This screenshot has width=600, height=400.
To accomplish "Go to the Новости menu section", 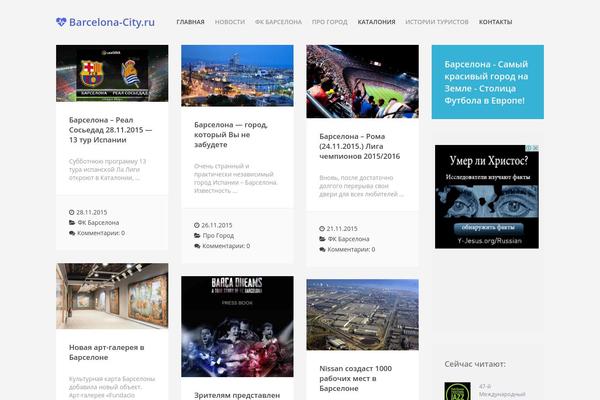I will coord(229,21).
